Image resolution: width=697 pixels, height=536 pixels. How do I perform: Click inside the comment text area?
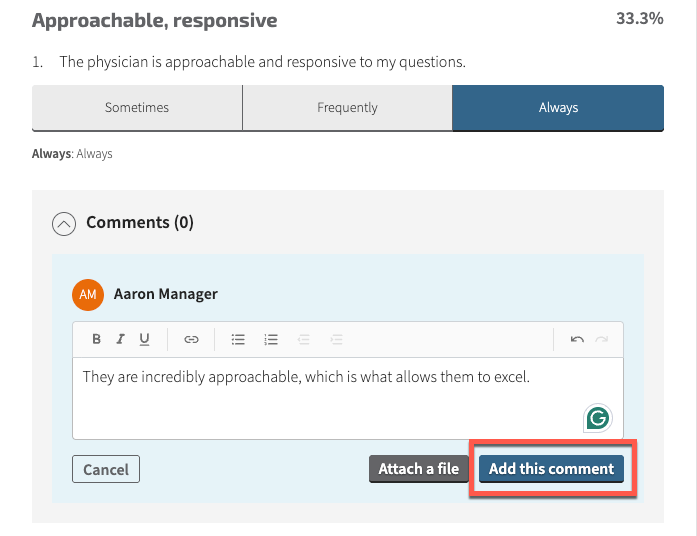(x=348, y=398)
